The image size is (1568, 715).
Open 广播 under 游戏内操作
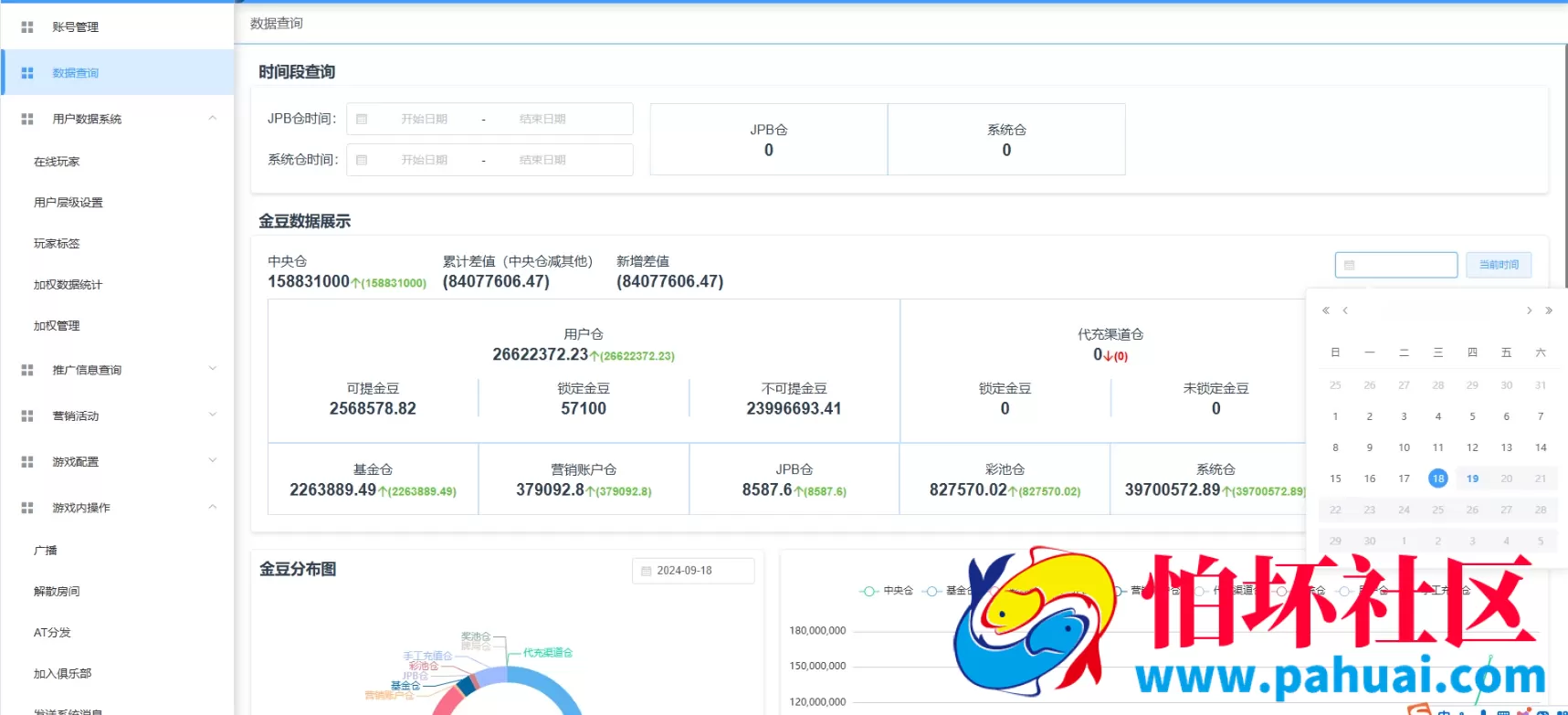click(x=46, y=551)
